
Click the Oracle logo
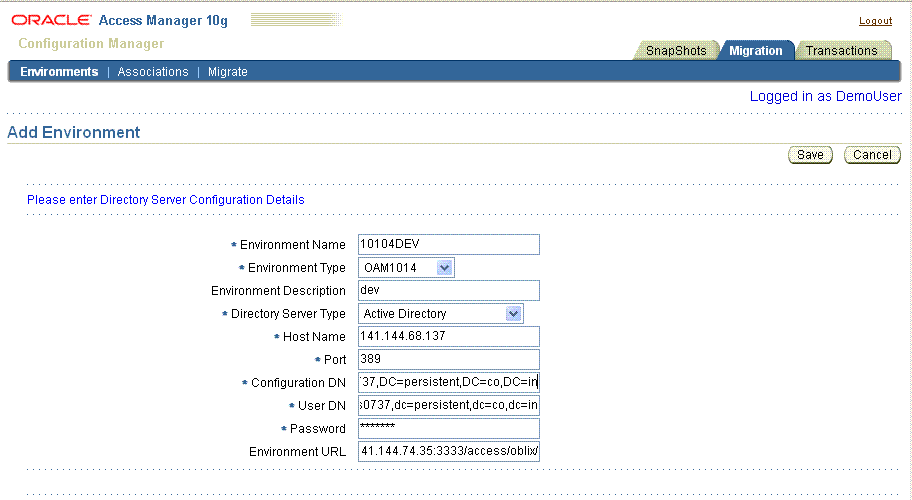tap(51, 20)
